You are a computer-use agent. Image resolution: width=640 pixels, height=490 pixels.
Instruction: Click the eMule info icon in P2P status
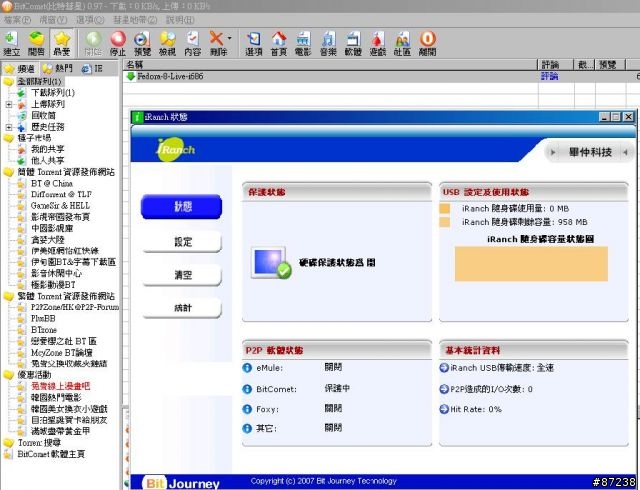pos(247,368)
